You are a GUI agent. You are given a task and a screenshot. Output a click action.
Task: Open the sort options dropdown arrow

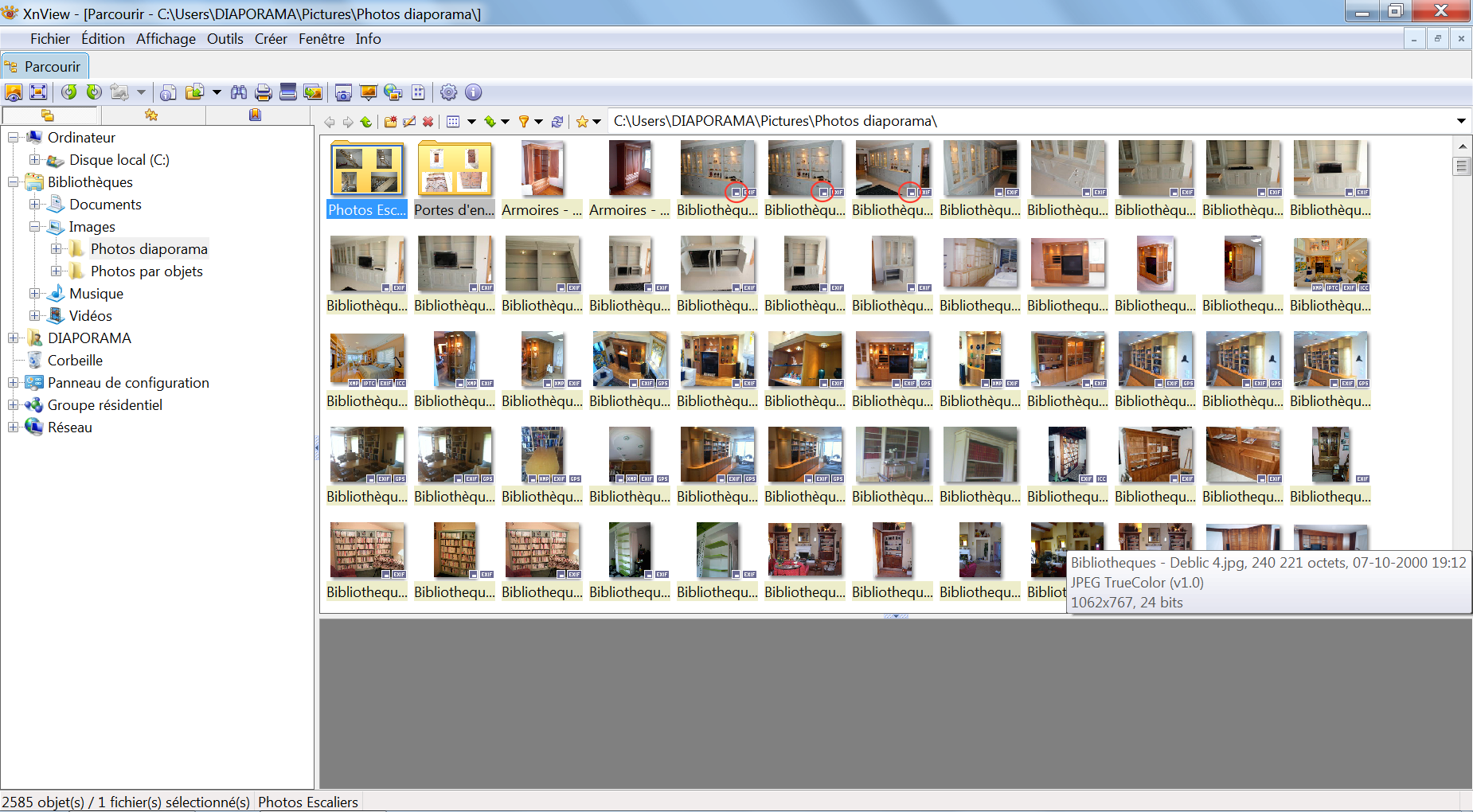click(505, 122)
